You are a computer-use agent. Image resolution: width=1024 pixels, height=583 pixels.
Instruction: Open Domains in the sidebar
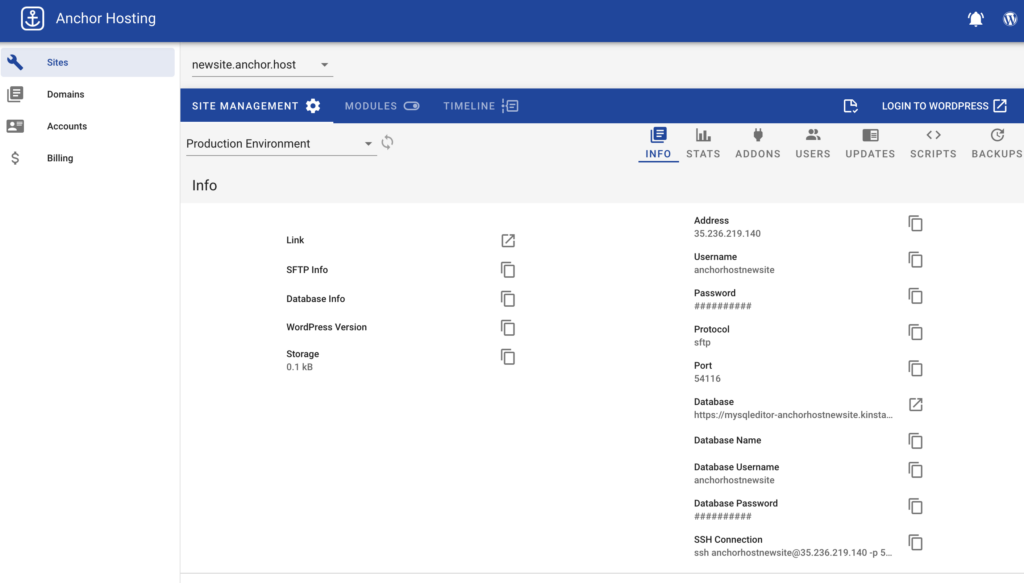point(88,95)
